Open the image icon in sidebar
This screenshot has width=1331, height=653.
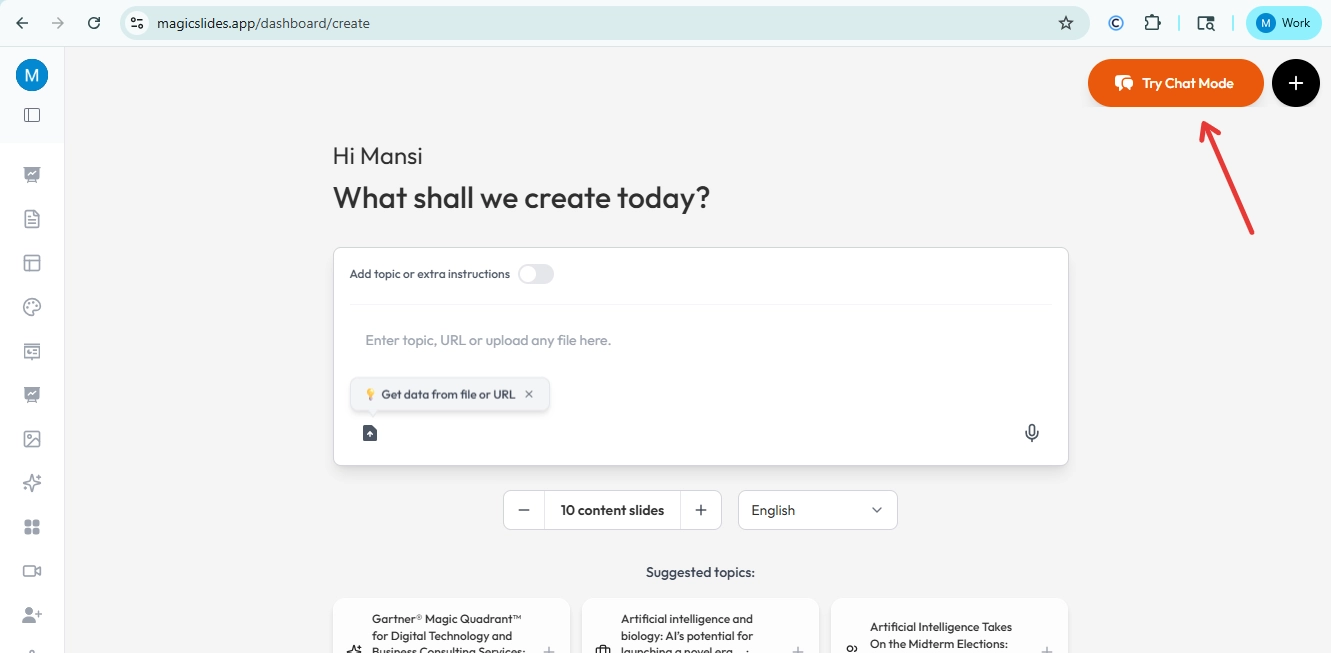coord(32,439)
